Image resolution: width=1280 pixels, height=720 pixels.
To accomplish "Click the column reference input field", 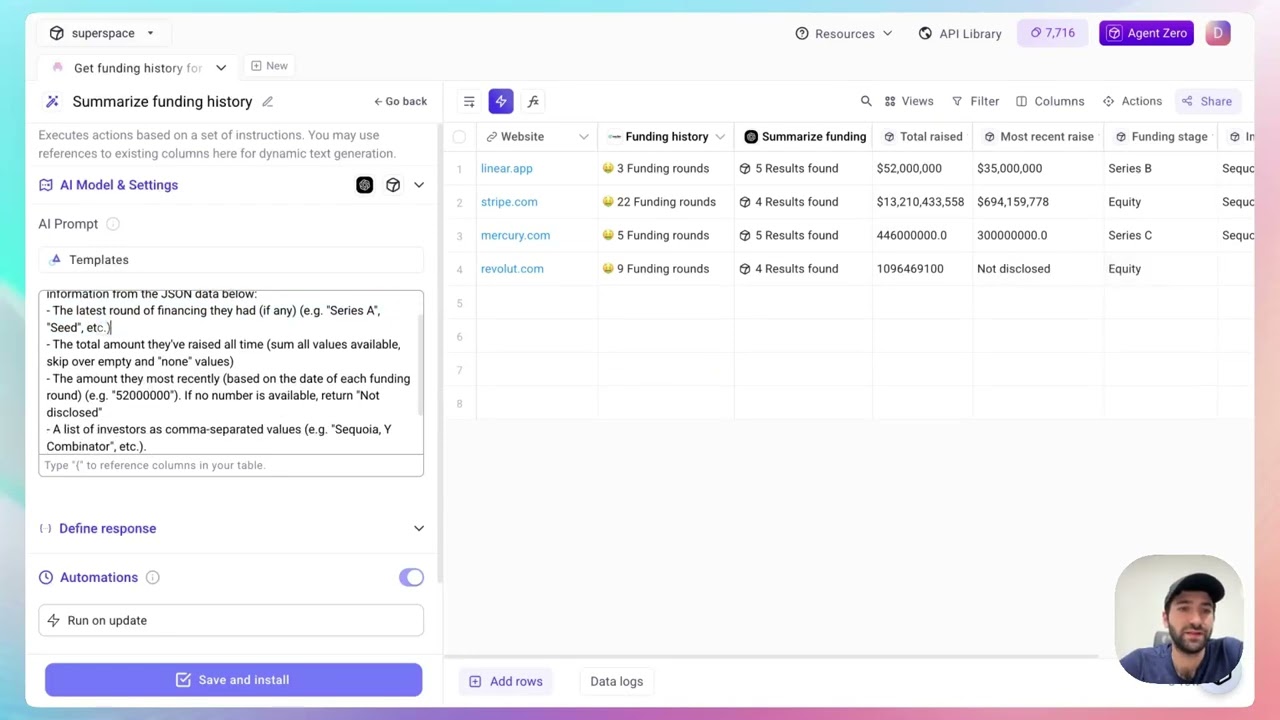I will click(x=231, y=465).
